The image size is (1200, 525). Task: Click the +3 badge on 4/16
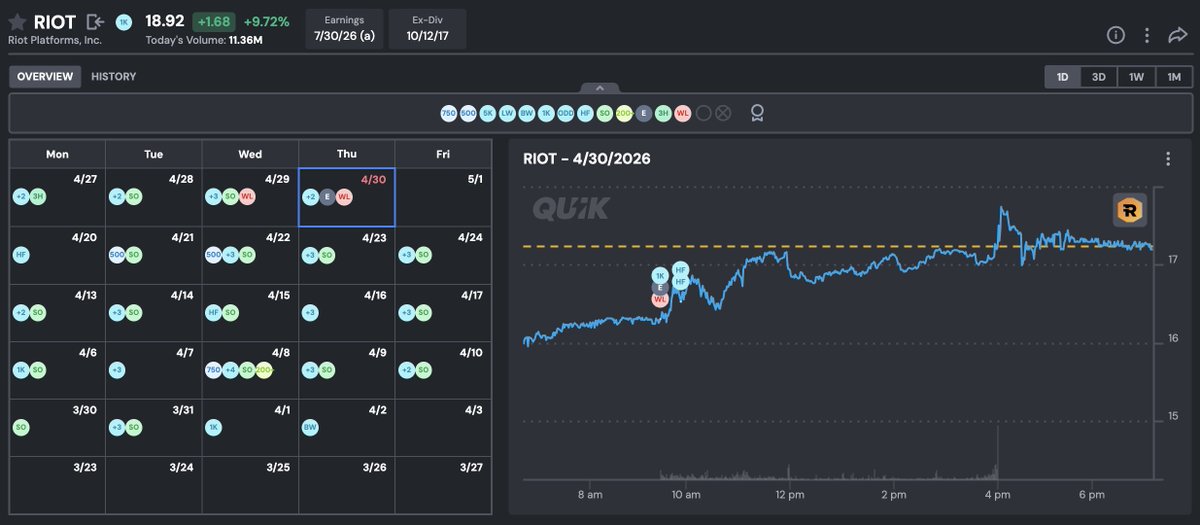(x=311, y=313)
